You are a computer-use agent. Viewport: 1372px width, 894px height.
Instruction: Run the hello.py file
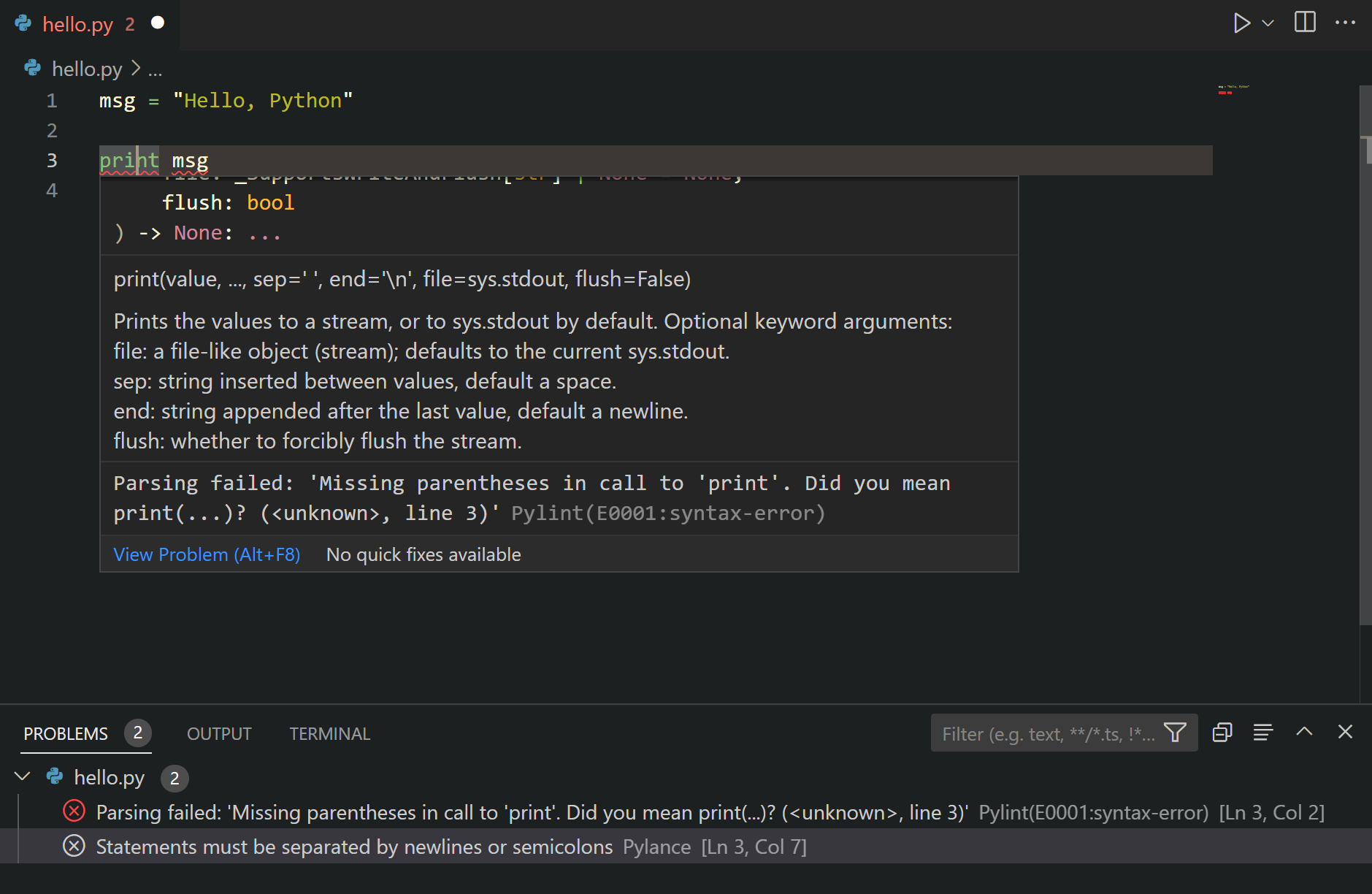[x=1241, y=23]
